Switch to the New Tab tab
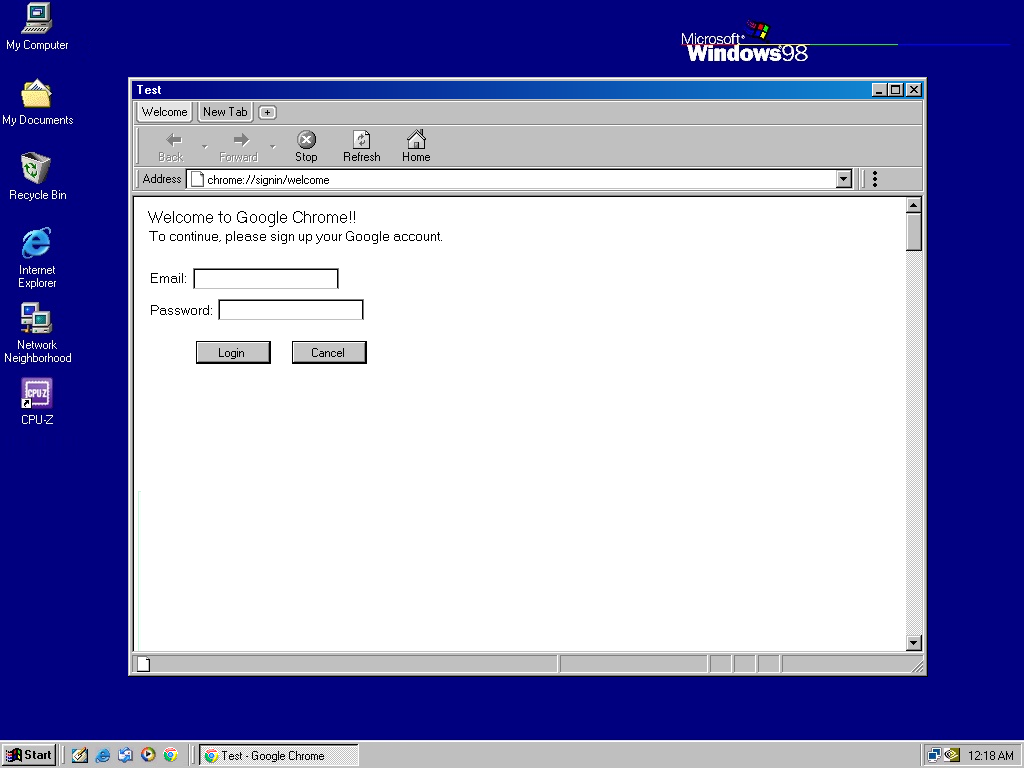The height and width of the screenshot is (768, 1024). (x=225, y=112)
